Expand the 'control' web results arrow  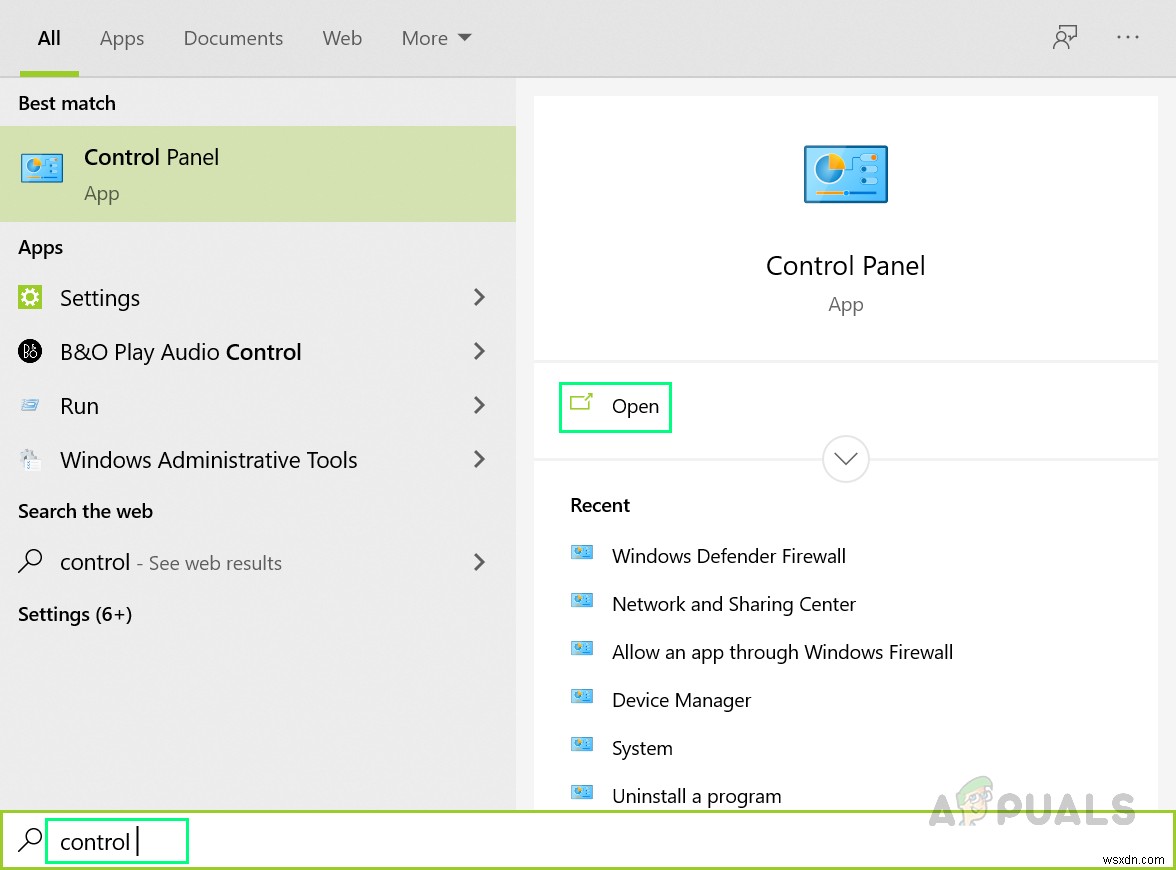479,562
